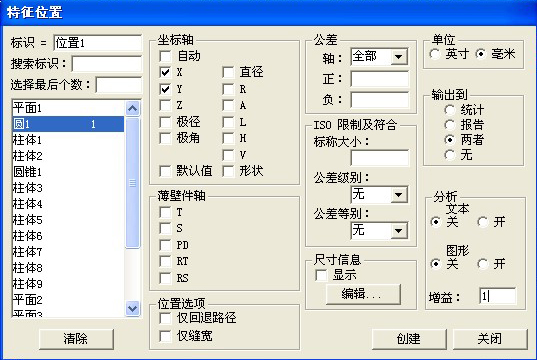This screenshot has width=537, height=360.
Task: Turn on 文本 analysis with 开
Action: pos(483,222)
